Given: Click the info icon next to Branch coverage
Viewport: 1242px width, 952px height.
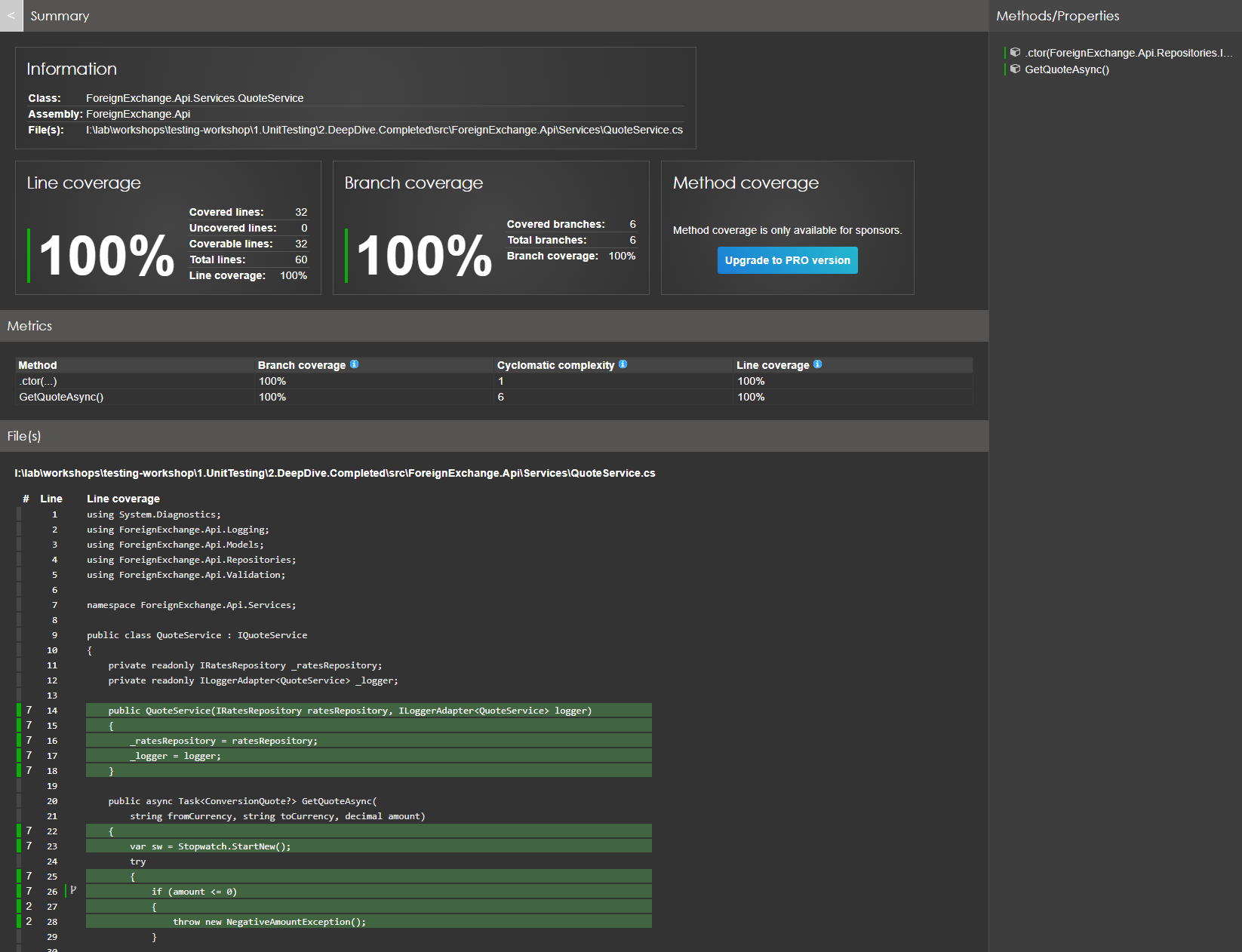Looking at the screenshot, I should [x=354, y=364].
